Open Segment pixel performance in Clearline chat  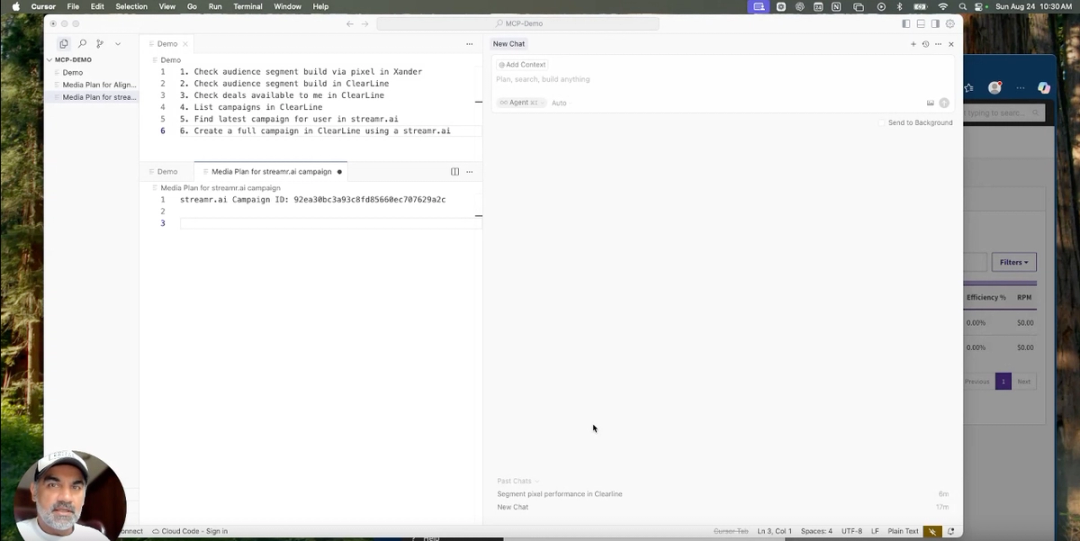click(x=559, y=494)
